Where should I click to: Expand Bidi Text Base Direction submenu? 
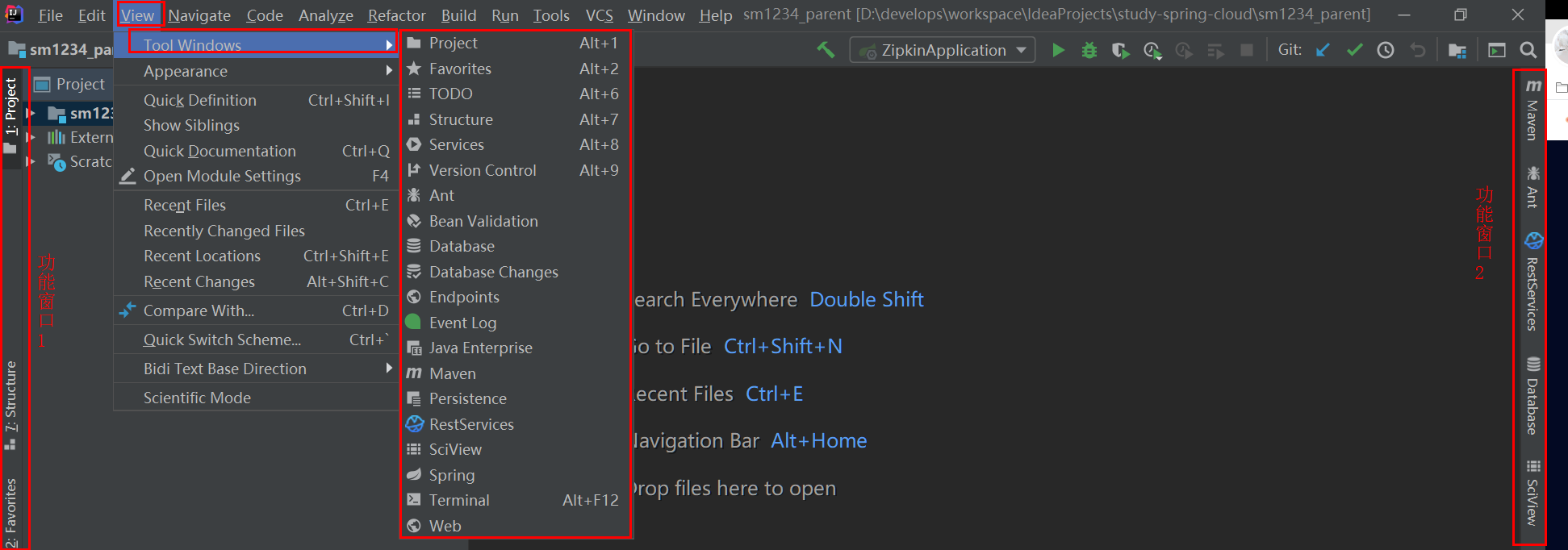257,369
